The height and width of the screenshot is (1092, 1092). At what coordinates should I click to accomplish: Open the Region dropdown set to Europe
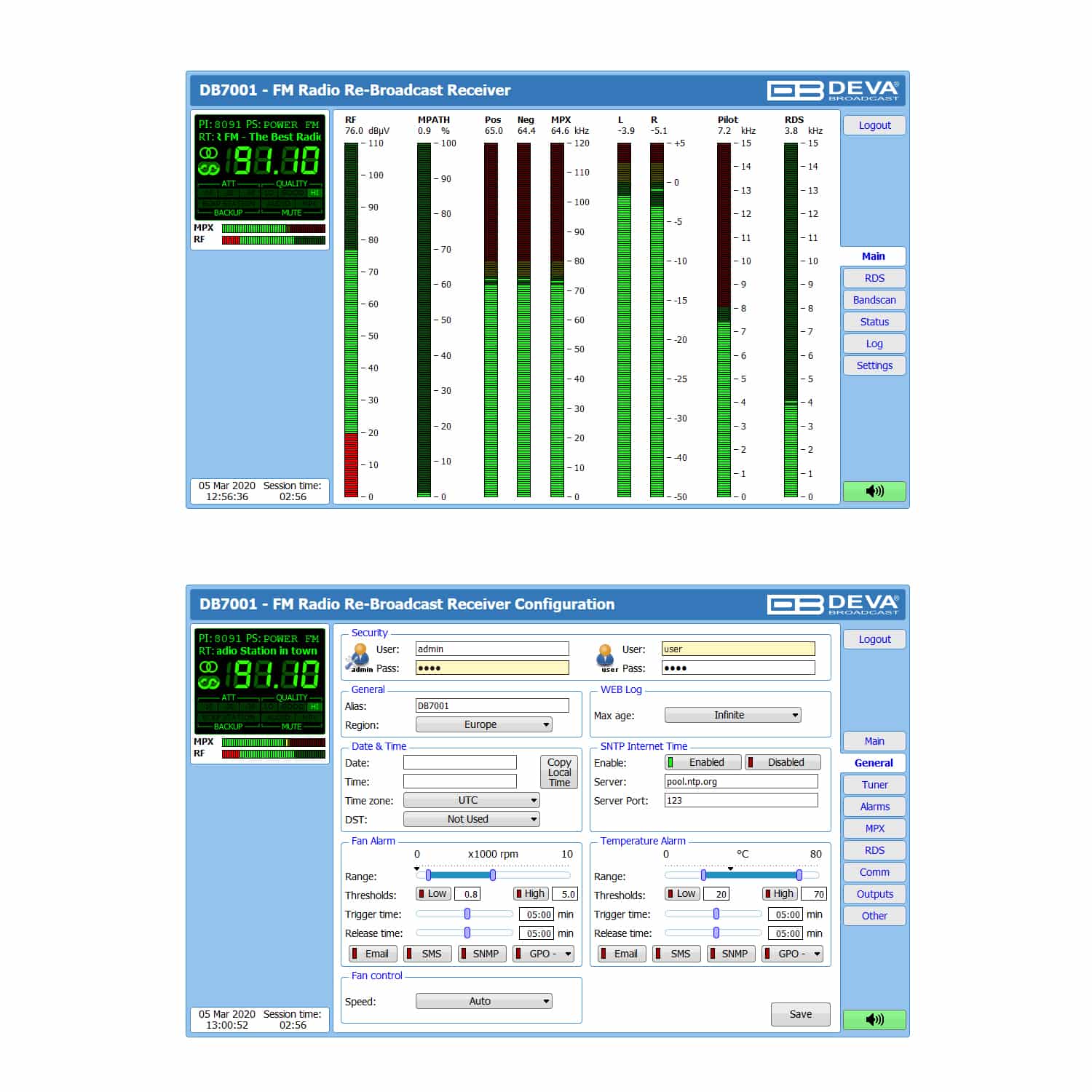coord(483,724)
